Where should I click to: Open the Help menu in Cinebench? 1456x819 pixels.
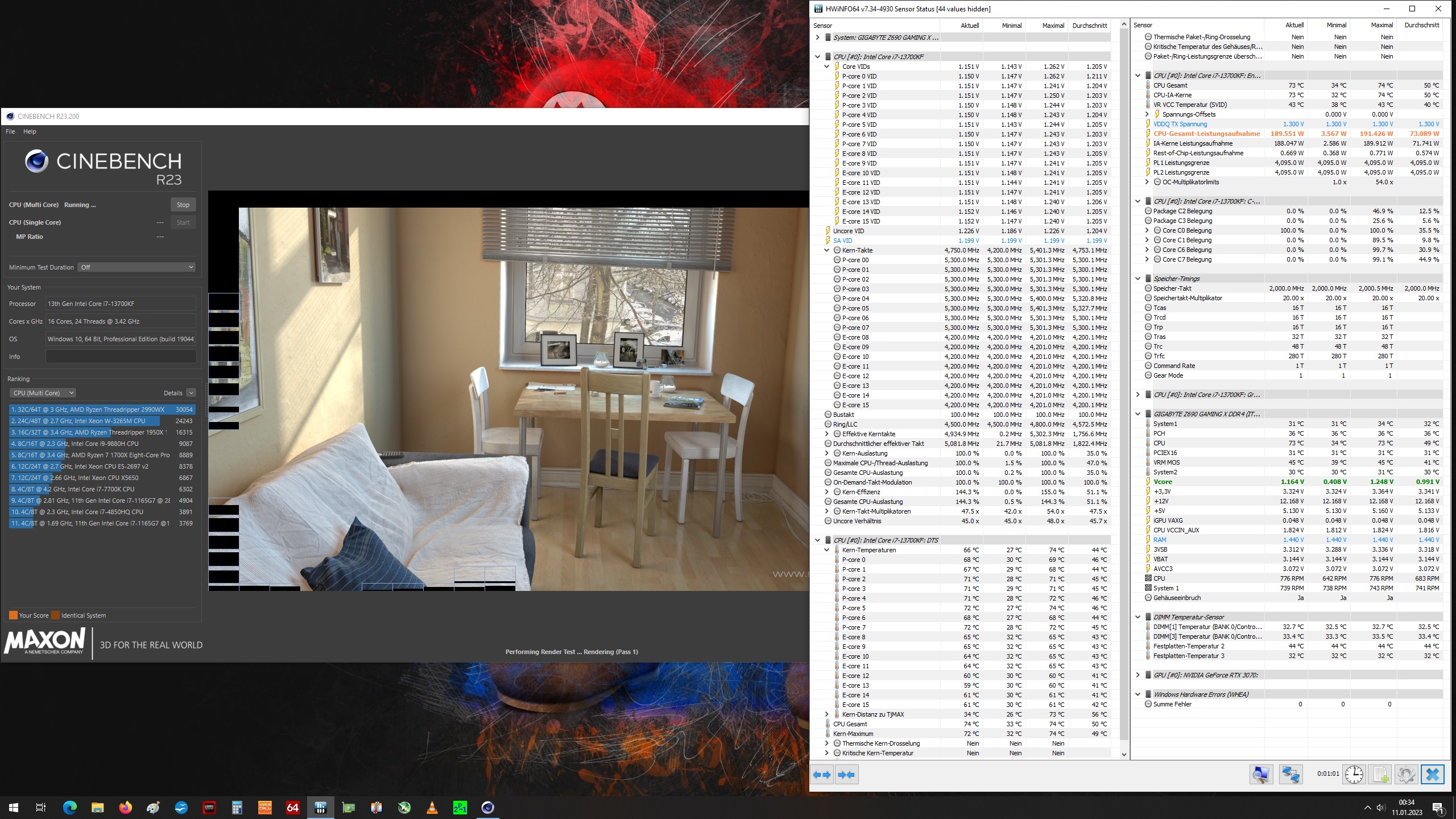(30, 131)
